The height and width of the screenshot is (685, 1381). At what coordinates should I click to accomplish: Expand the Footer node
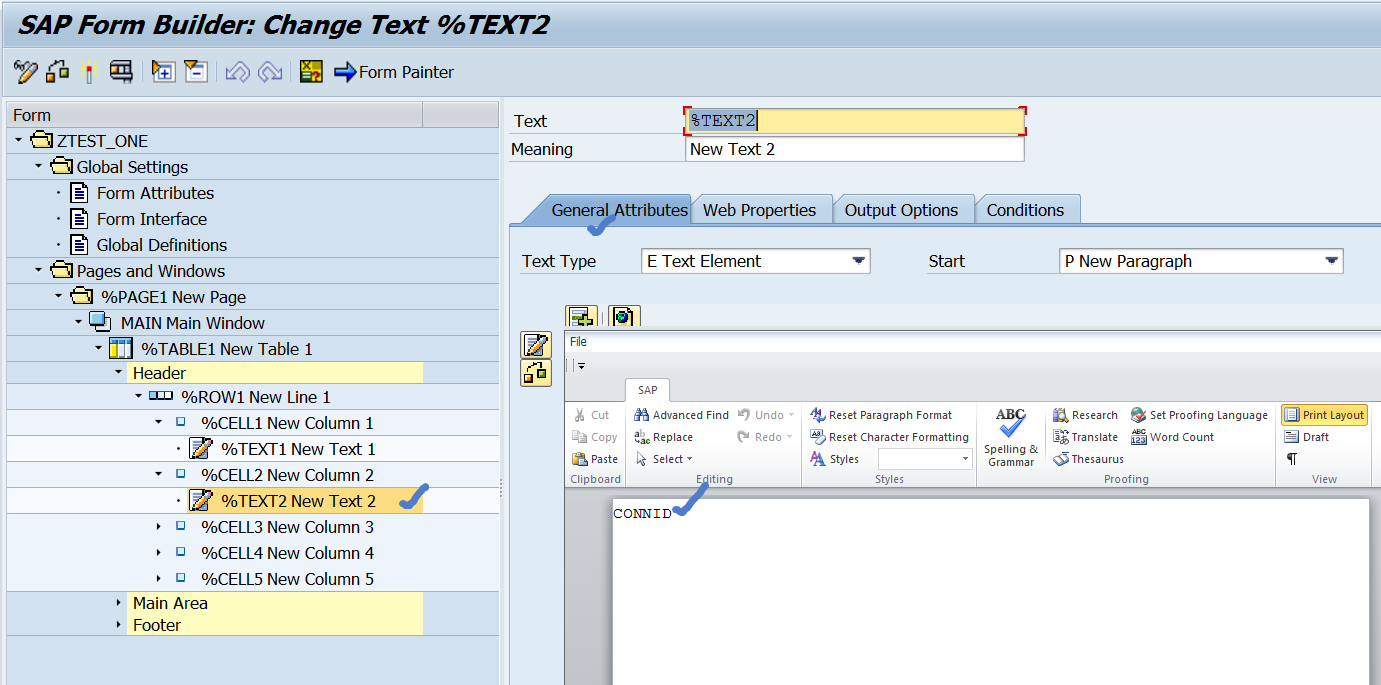tap(119, 625)
